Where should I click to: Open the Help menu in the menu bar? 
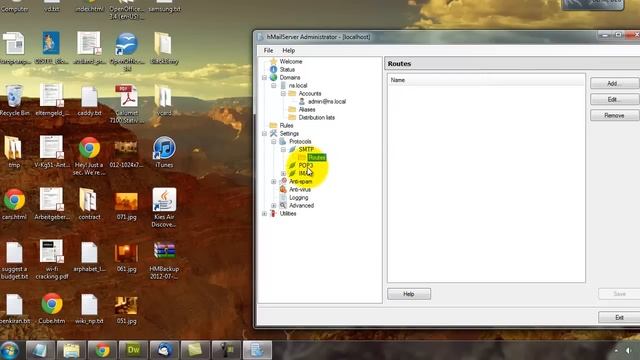tap(288, 51)
